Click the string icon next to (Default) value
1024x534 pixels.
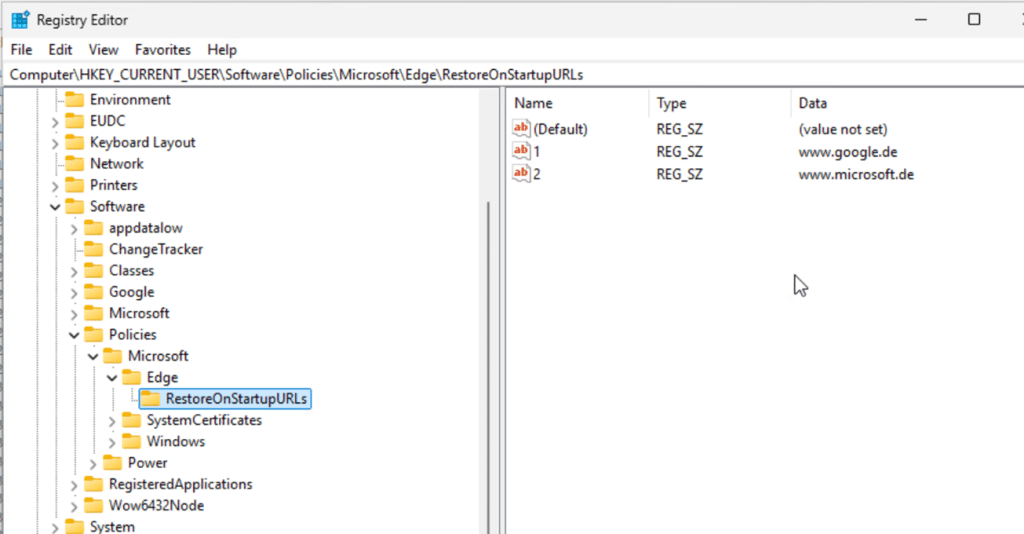[520, 129]
